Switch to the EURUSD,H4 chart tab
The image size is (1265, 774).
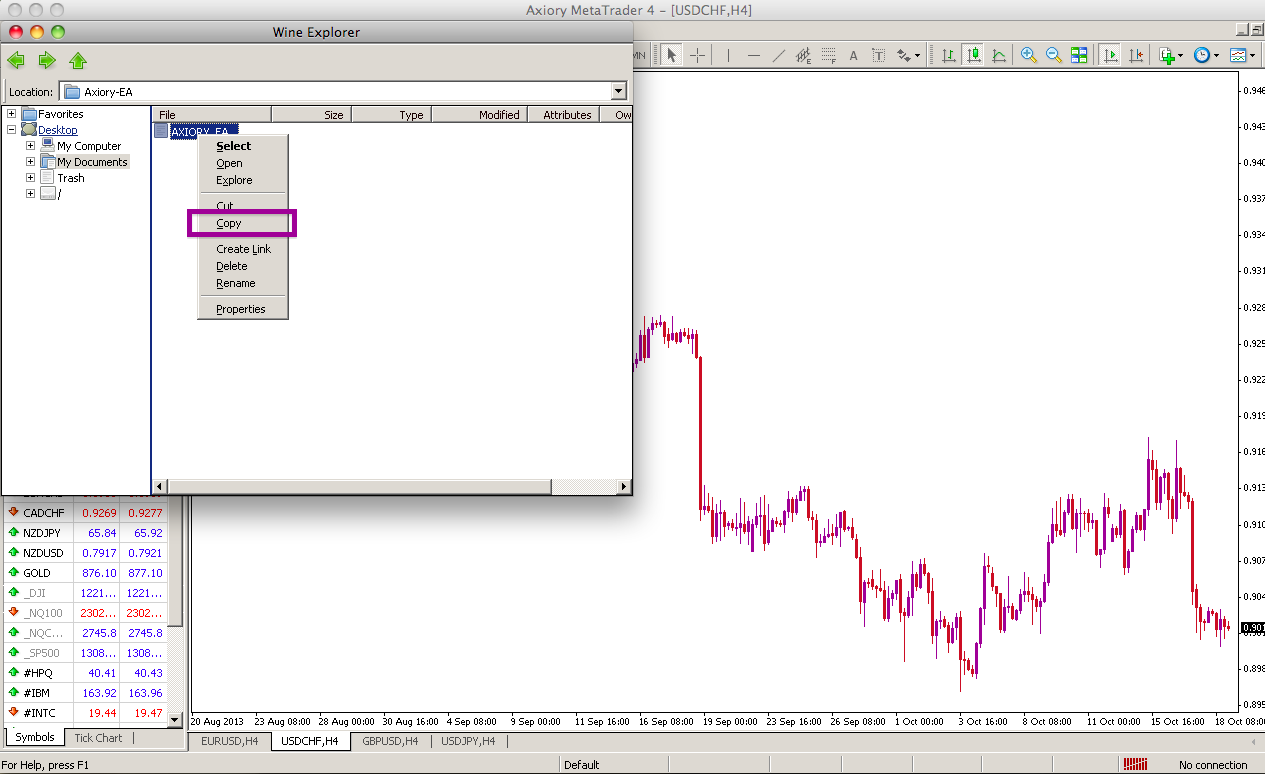coord(229,741)
